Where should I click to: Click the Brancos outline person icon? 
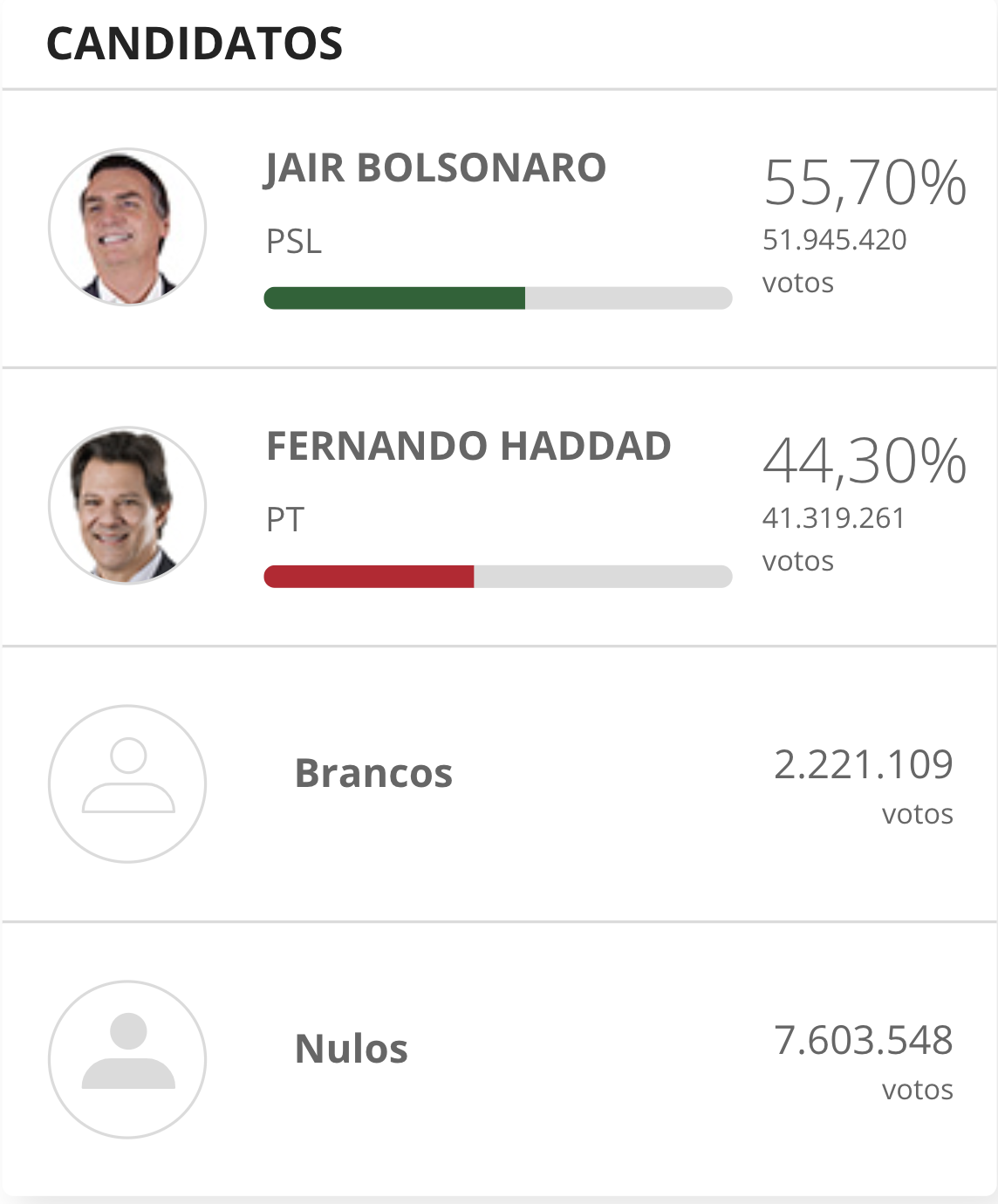(x=127, y=783)
